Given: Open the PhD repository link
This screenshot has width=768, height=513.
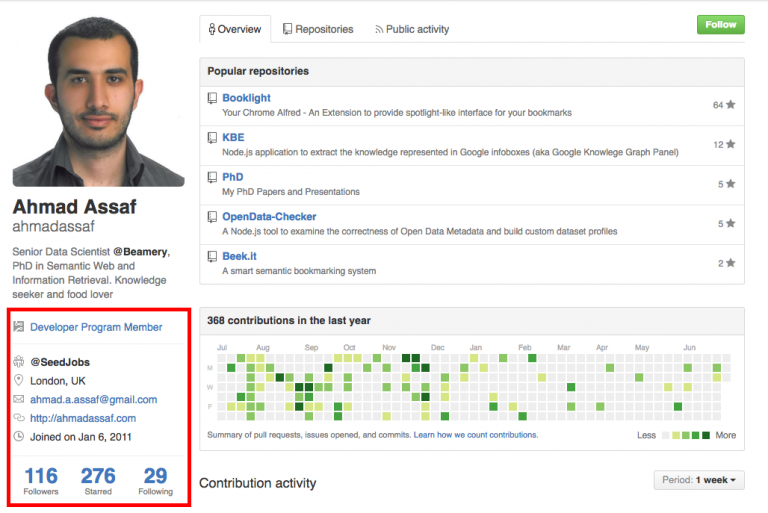Looking at the screenshot, I should [x=233, y=177].
